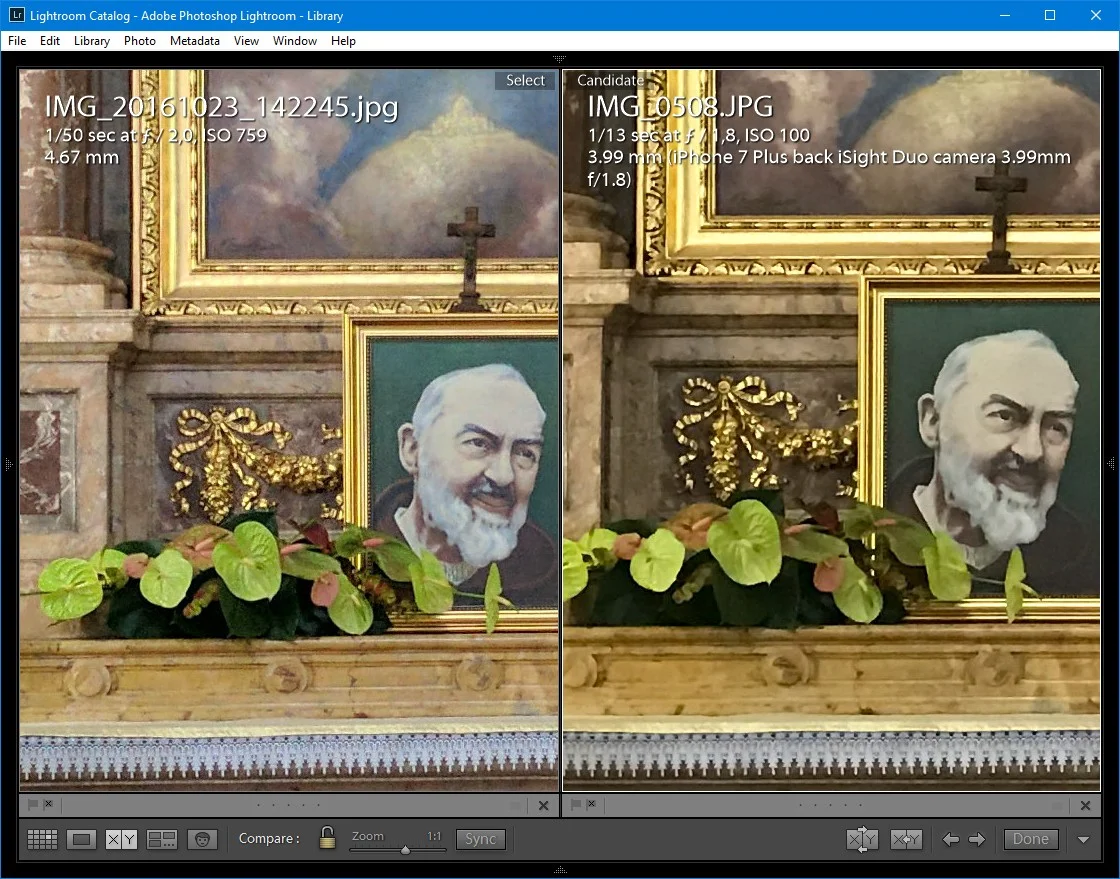Screen dimensions: 1120x879
Task: Mark the Candidate photo as rejected
Action: click(x=591, y=804)
